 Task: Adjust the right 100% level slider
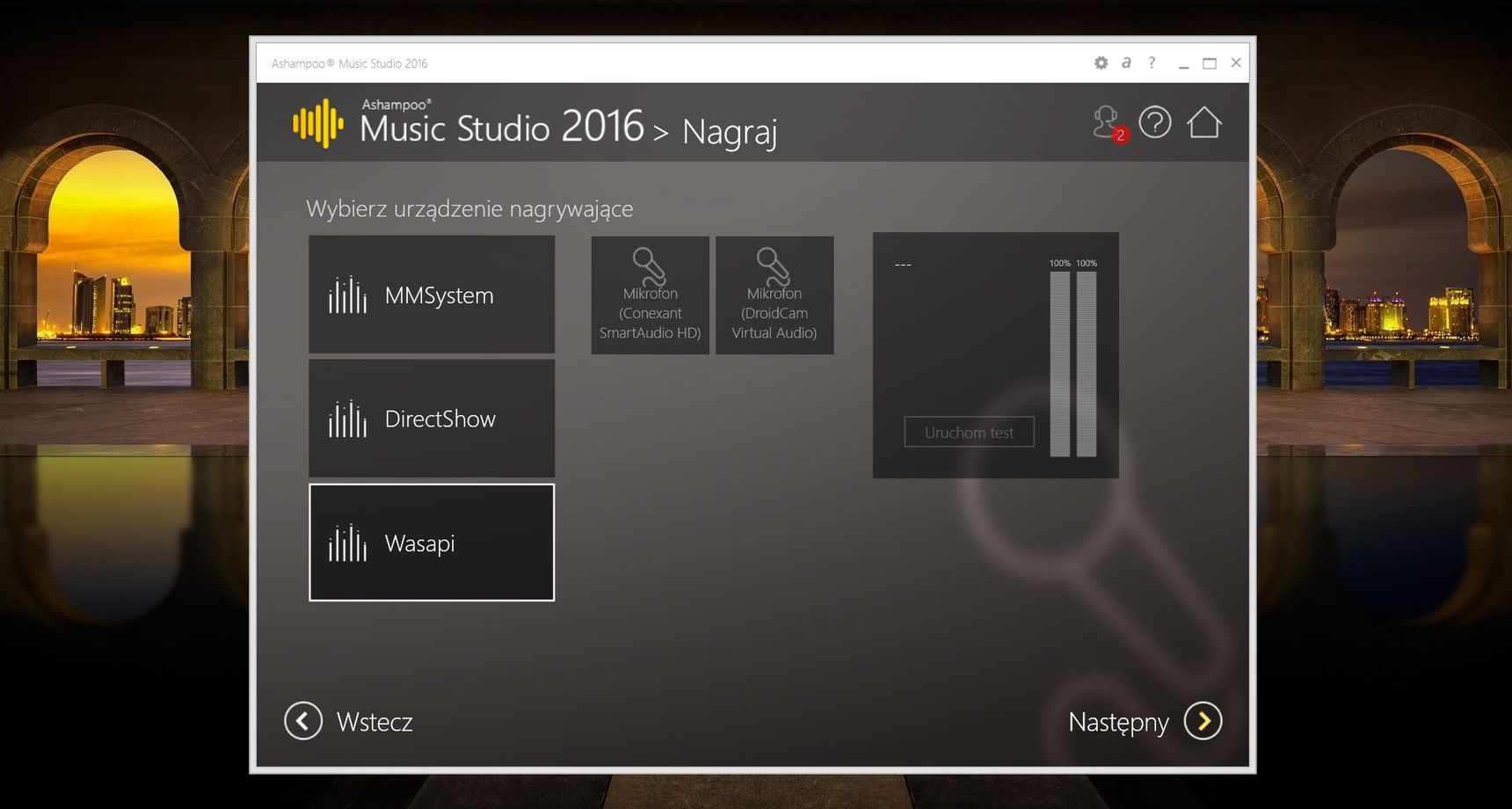(1087, 364)
